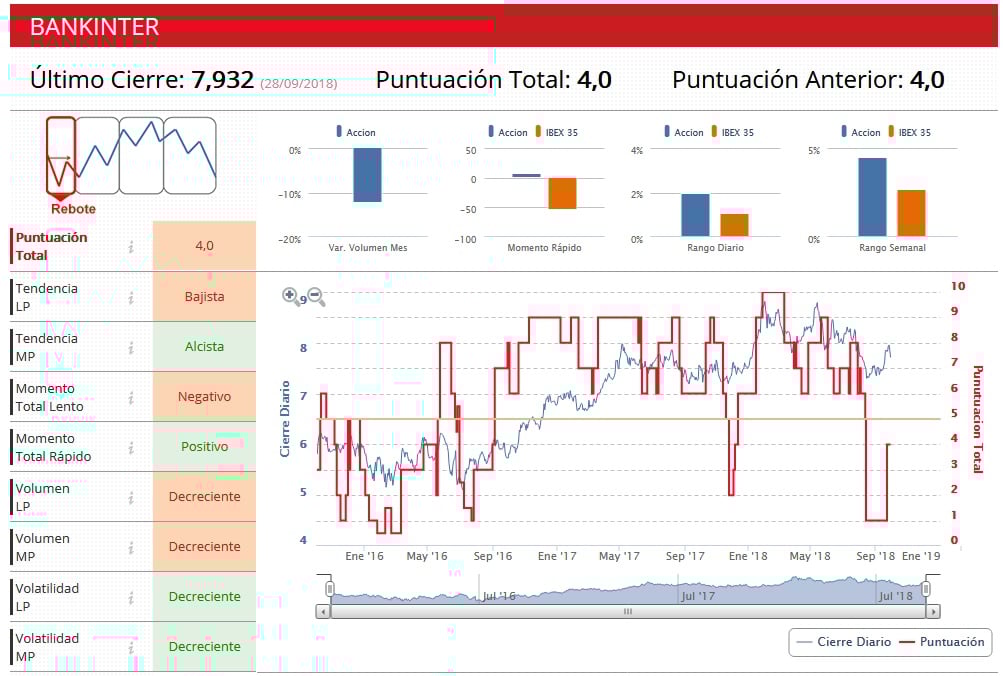The image size is (1003, 676).
Task: Click the orange IBEX 35 Rango Semanal bar
Action: pos(912,213)
